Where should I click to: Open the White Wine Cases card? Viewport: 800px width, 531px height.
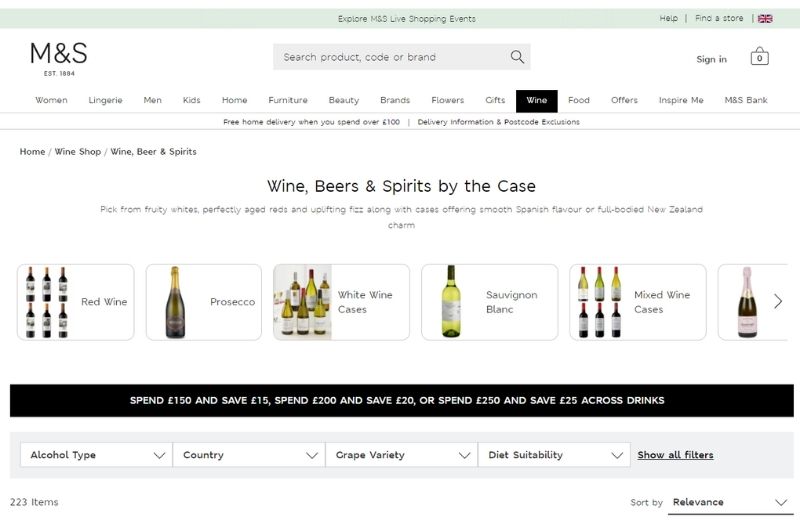pyautogui.click(x=341, y=302)
